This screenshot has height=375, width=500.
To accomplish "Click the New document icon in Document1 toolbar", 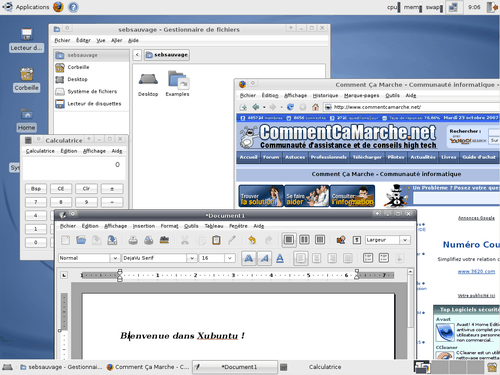I will (x=66, y=240).
